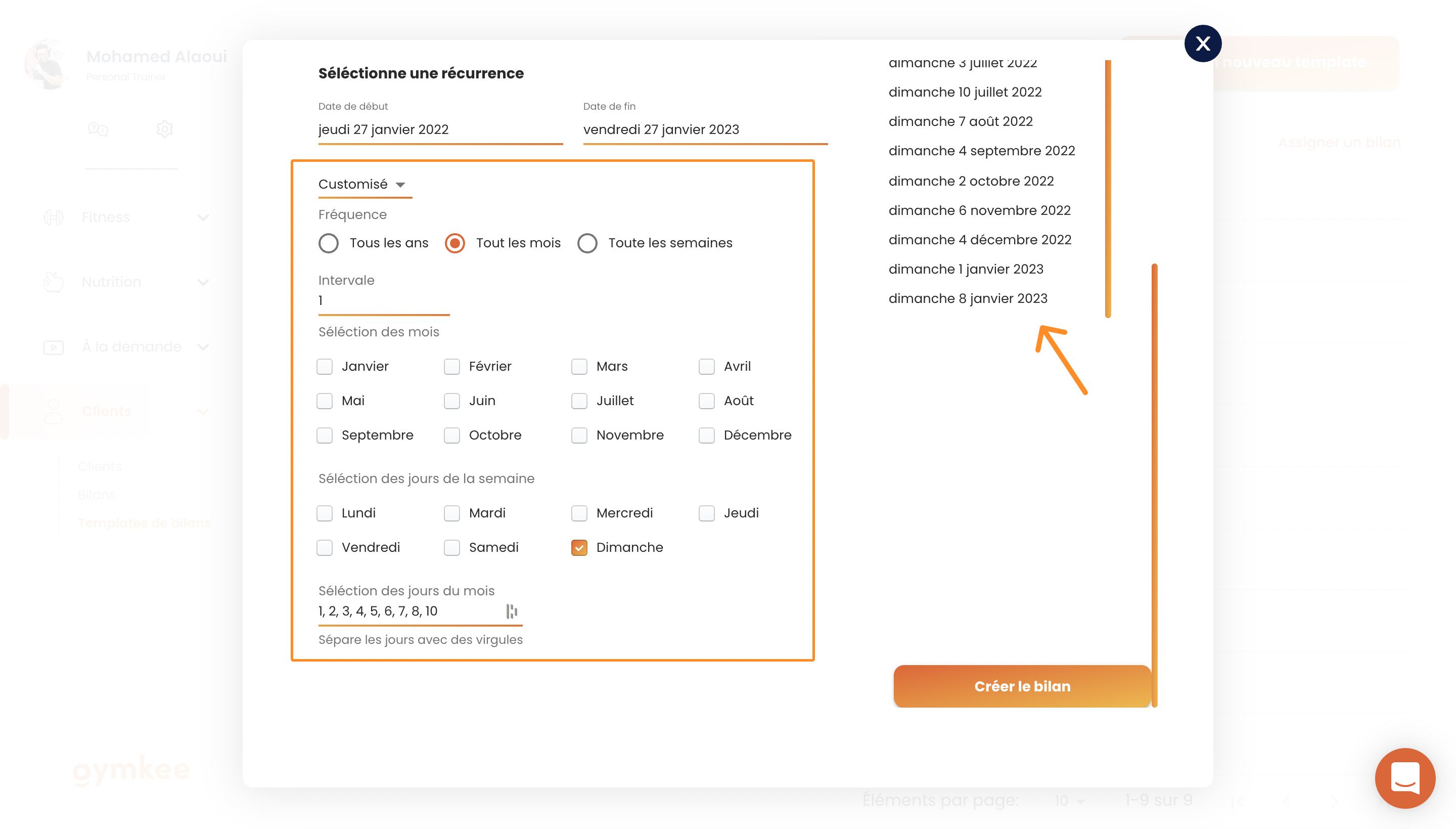Uncheck the Dimanche weekday checkbox
The width and height of the screenshot is (1456, 829).
click(x=579, y=547)
